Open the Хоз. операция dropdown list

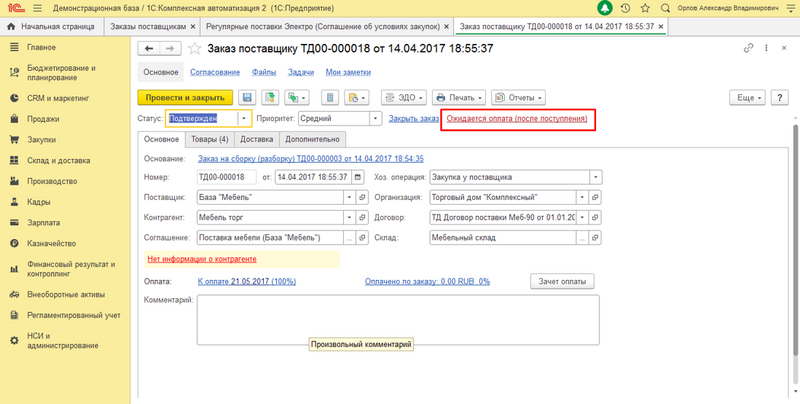coord(595,177)
